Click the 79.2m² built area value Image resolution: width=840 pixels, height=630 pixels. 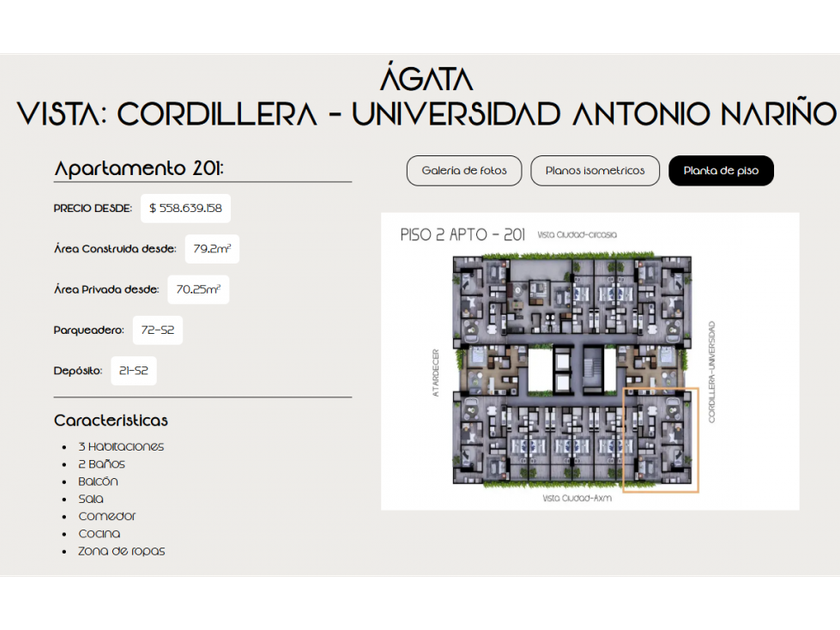pos(212,249)
